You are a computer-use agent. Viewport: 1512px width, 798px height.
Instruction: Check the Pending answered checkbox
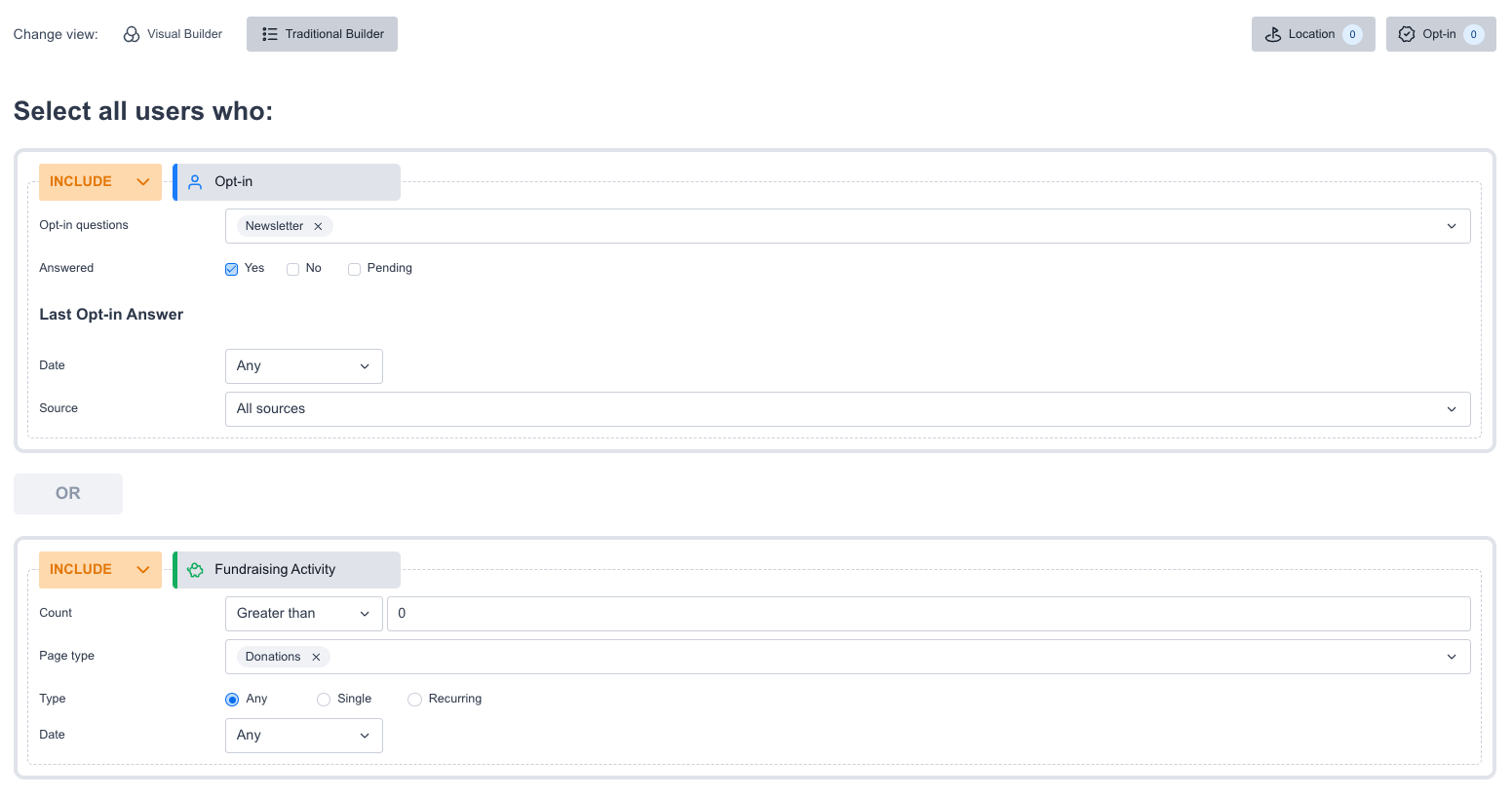pyautogui.click(x=354, y=269)
